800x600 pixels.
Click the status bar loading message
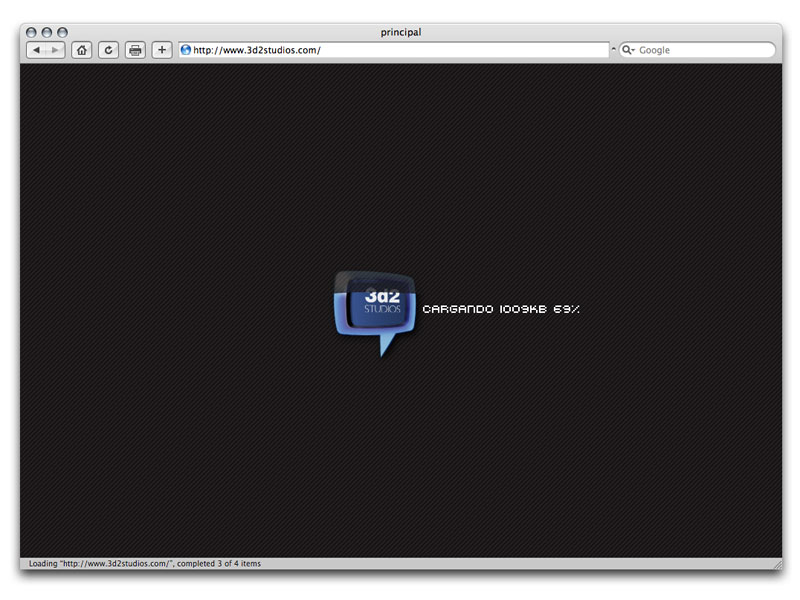tap(144, 563)
